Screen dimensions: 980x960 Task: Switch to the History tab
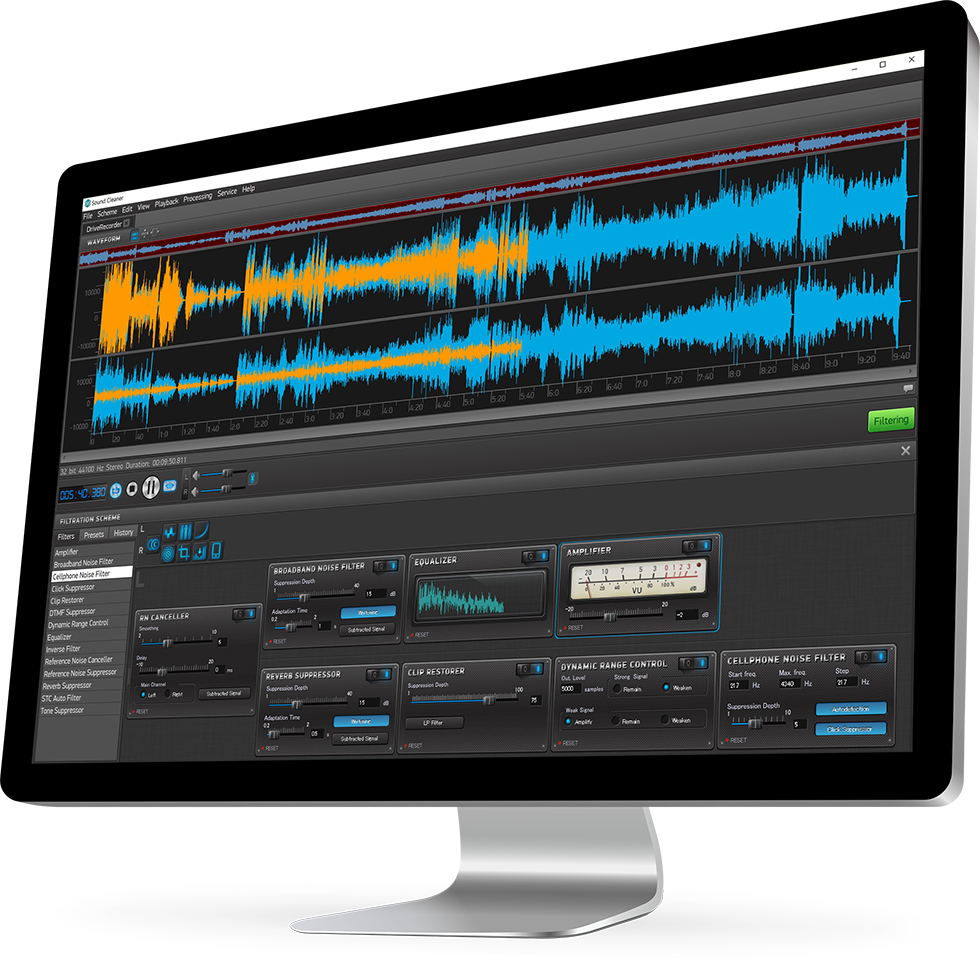pos(123,533)
